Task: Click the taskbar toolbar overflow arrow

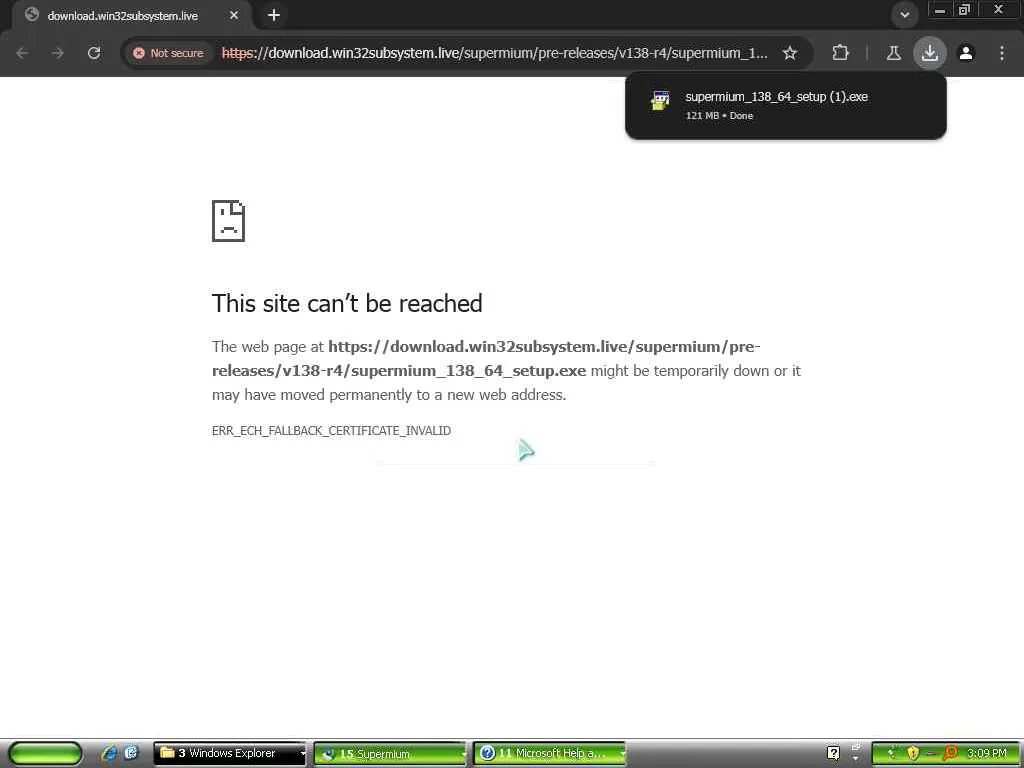Action: 856,759
